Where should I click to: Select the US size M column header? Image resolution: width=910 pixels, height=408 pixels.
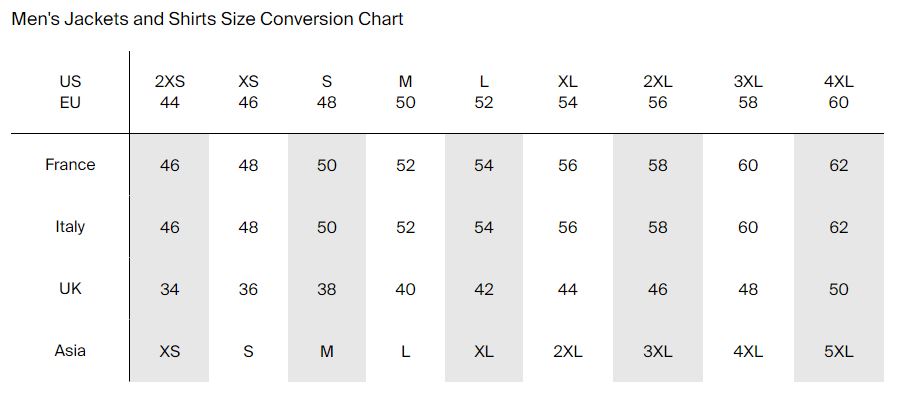pyautogui.click(x=405, y=82)
